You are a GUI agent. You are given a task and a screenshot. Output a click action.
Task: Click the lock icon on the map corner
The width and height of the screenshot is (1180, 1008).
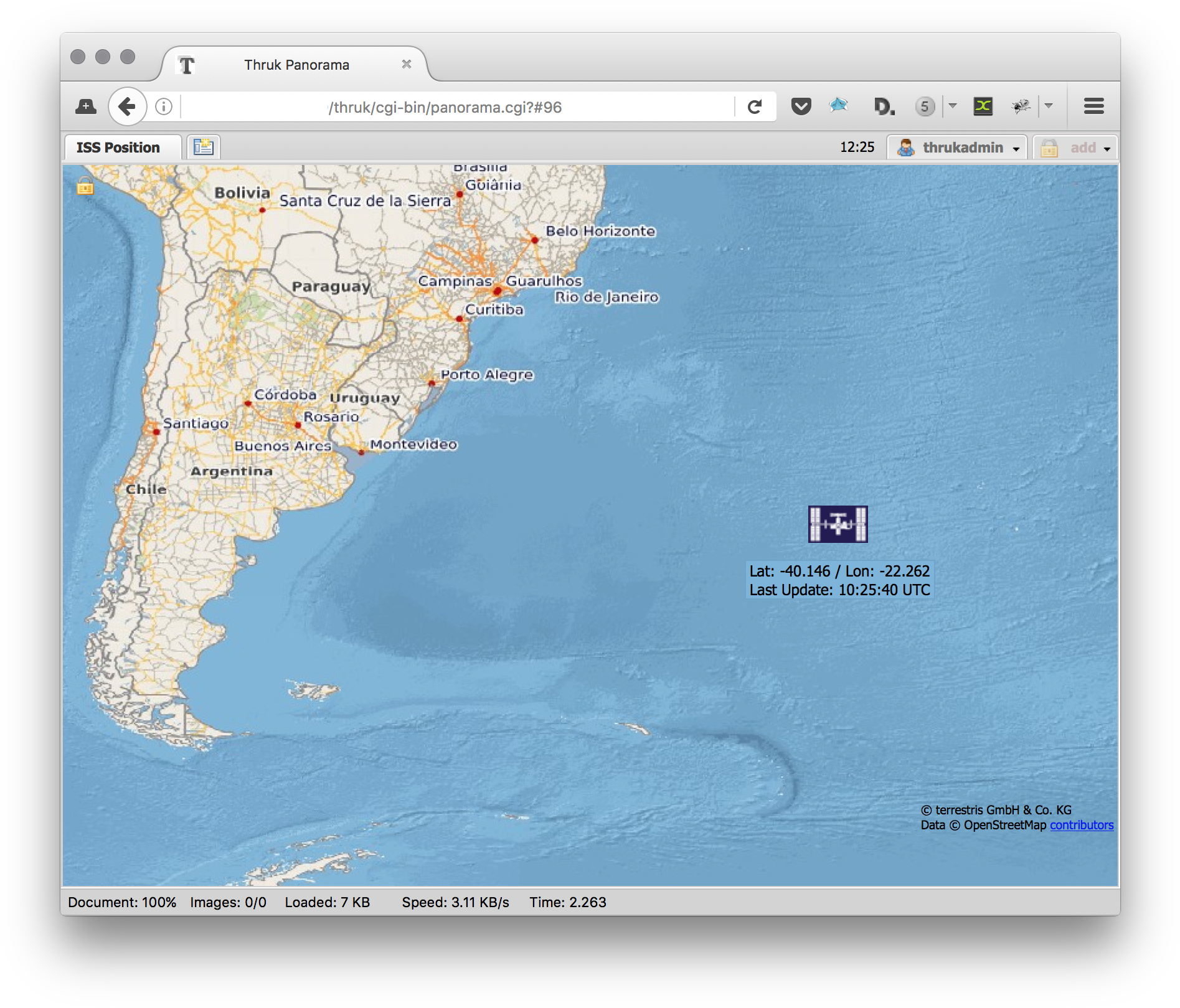(x=85, y=186)
